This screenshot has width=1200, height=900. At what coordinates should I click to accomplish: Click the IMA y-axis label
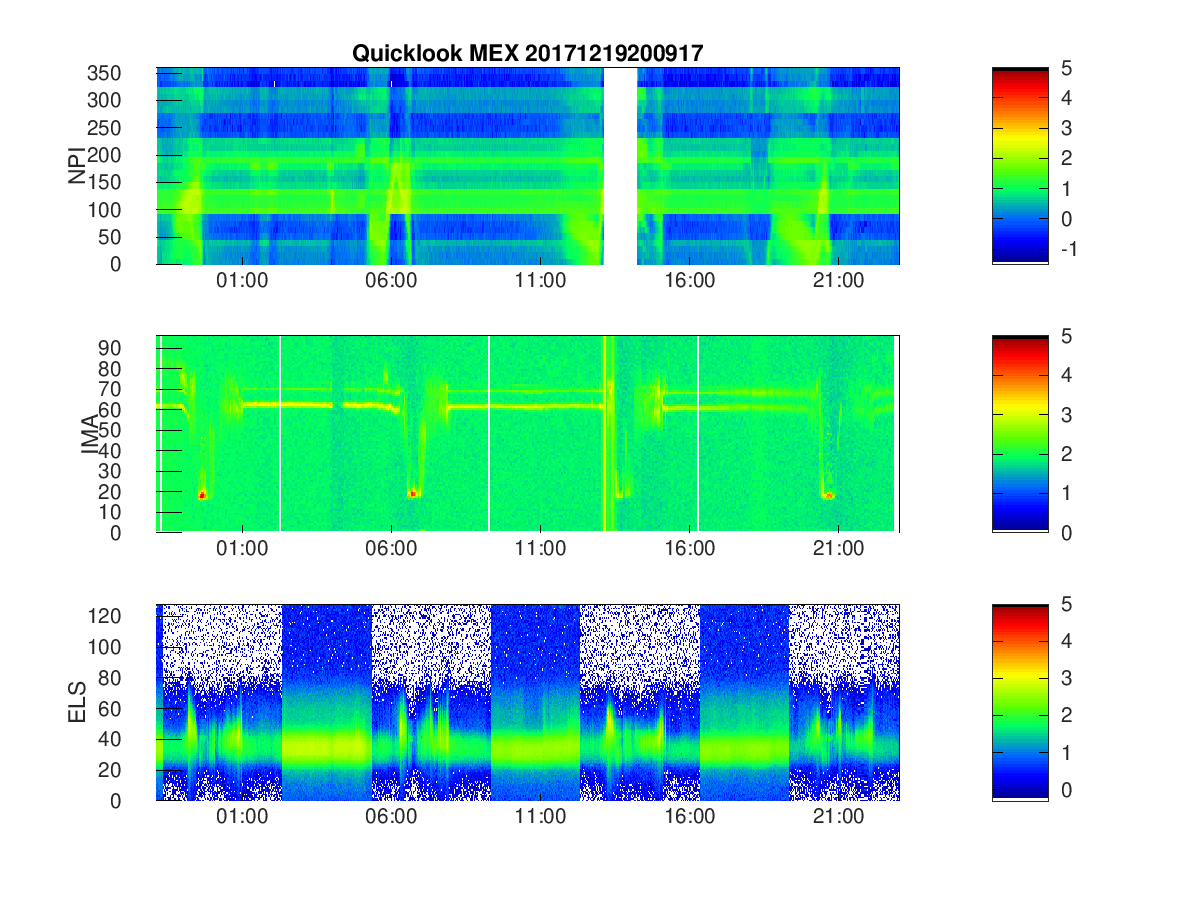click(x=89, y=435)
